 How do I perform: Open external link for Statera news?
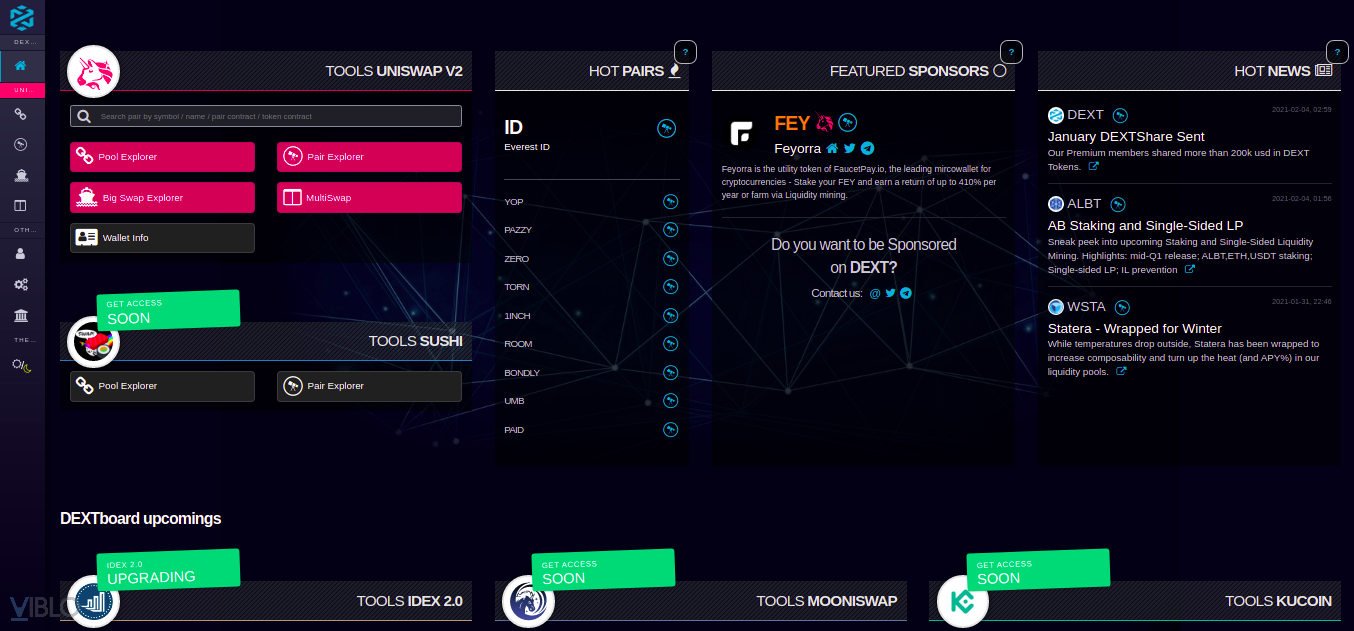point(1121,372)
